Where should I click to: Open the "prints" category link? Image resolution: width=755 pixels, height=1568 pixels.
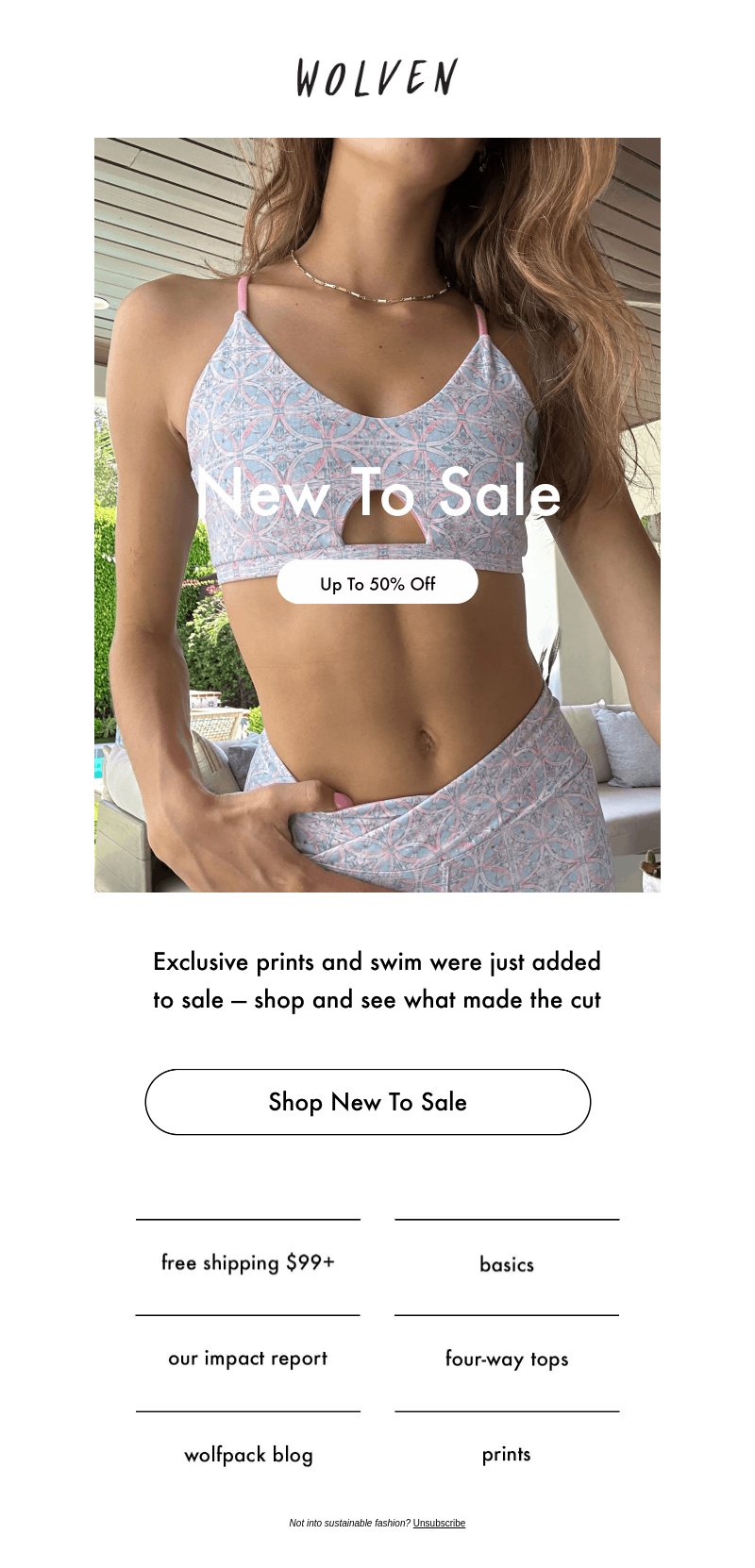(x=507, y=1455)
